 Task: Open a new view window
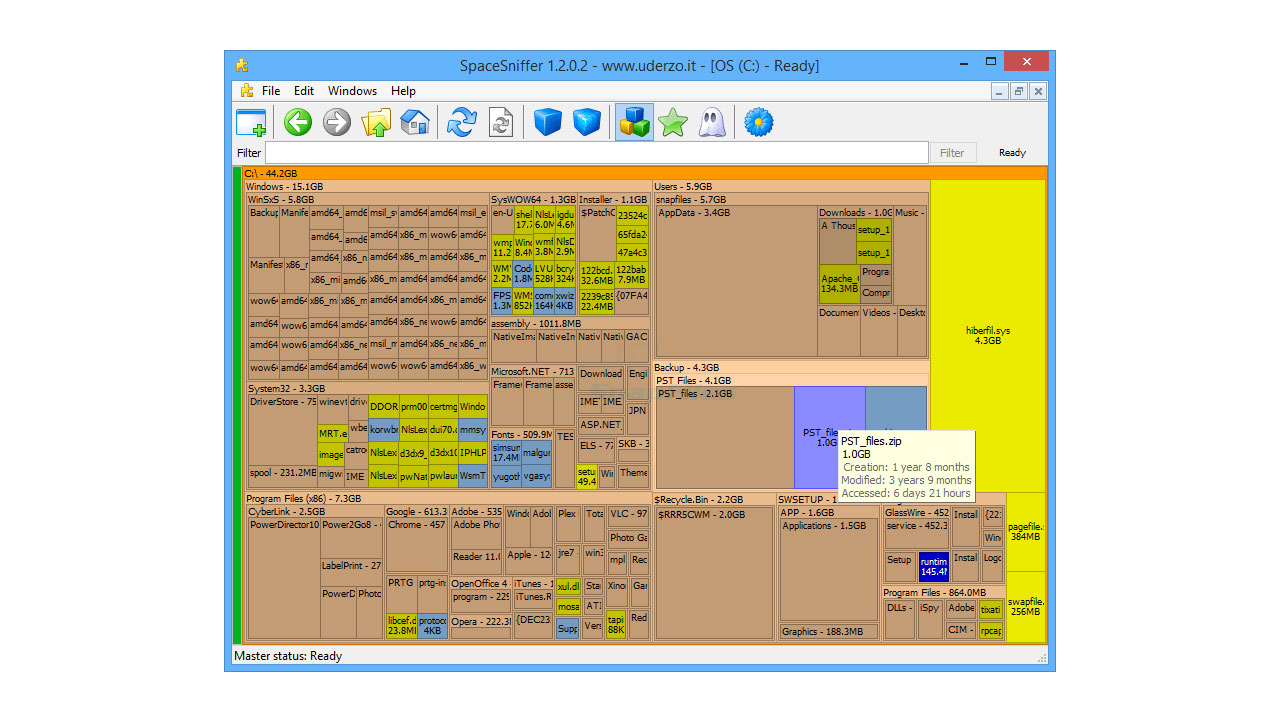pyautogui.click(x=251, y=122)
